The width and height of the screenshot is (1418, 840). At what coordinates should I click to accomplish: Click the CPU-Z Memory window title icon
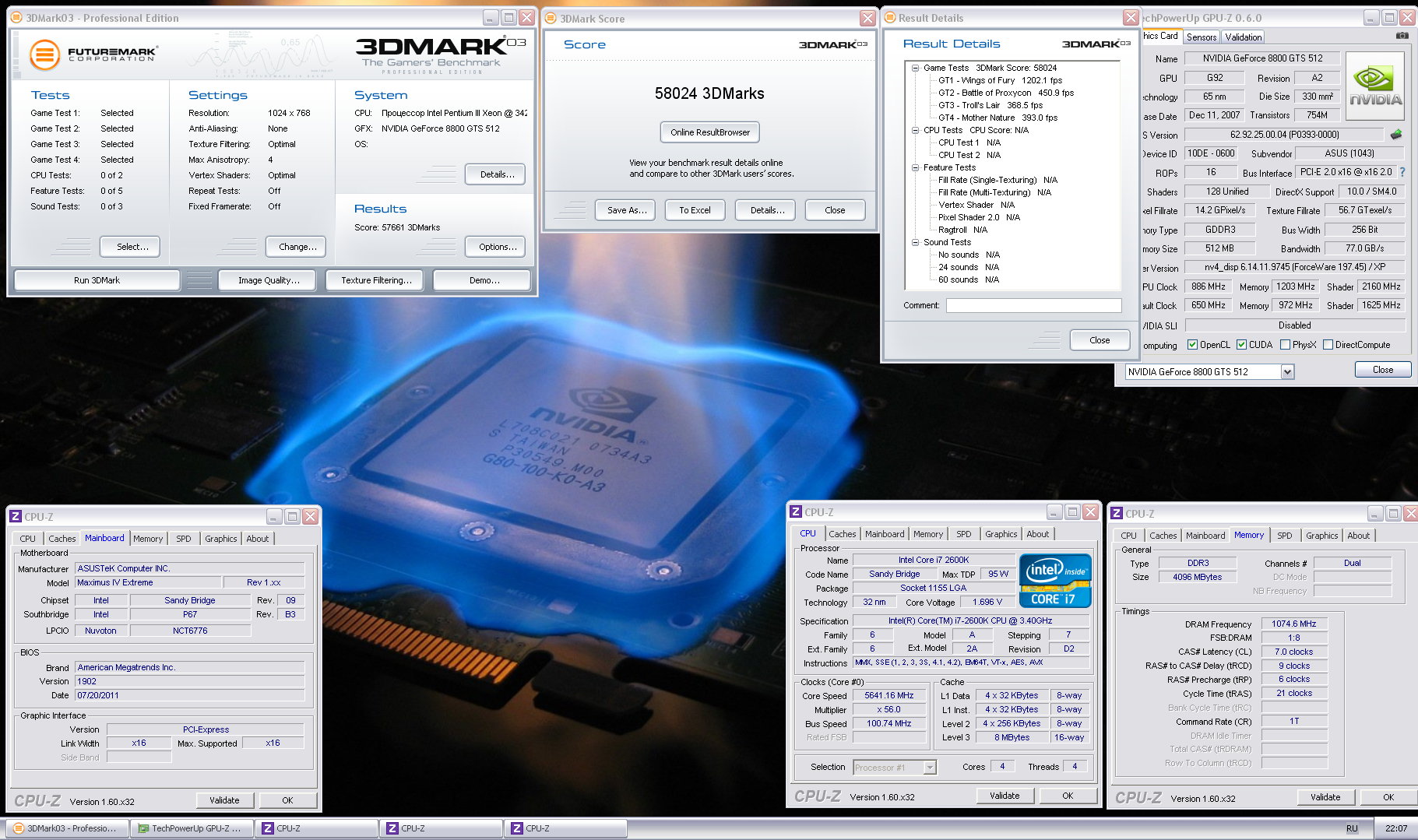pyautogui.click(x=1117, y=513)
